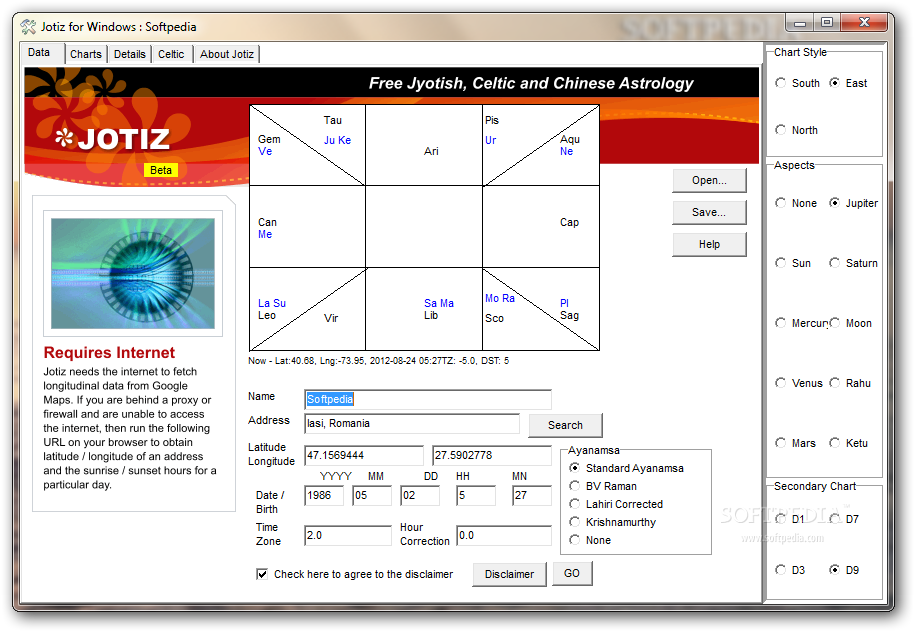The height and width of the screenshot is (632, 915).
Task: Click the Hour Correction field 0.0
Action: [x=504, y=536]
